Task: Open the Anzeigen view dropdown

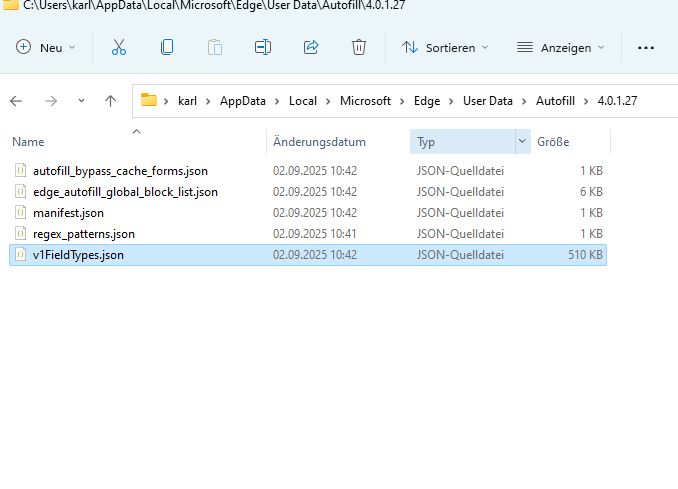Action: (560, 48)
